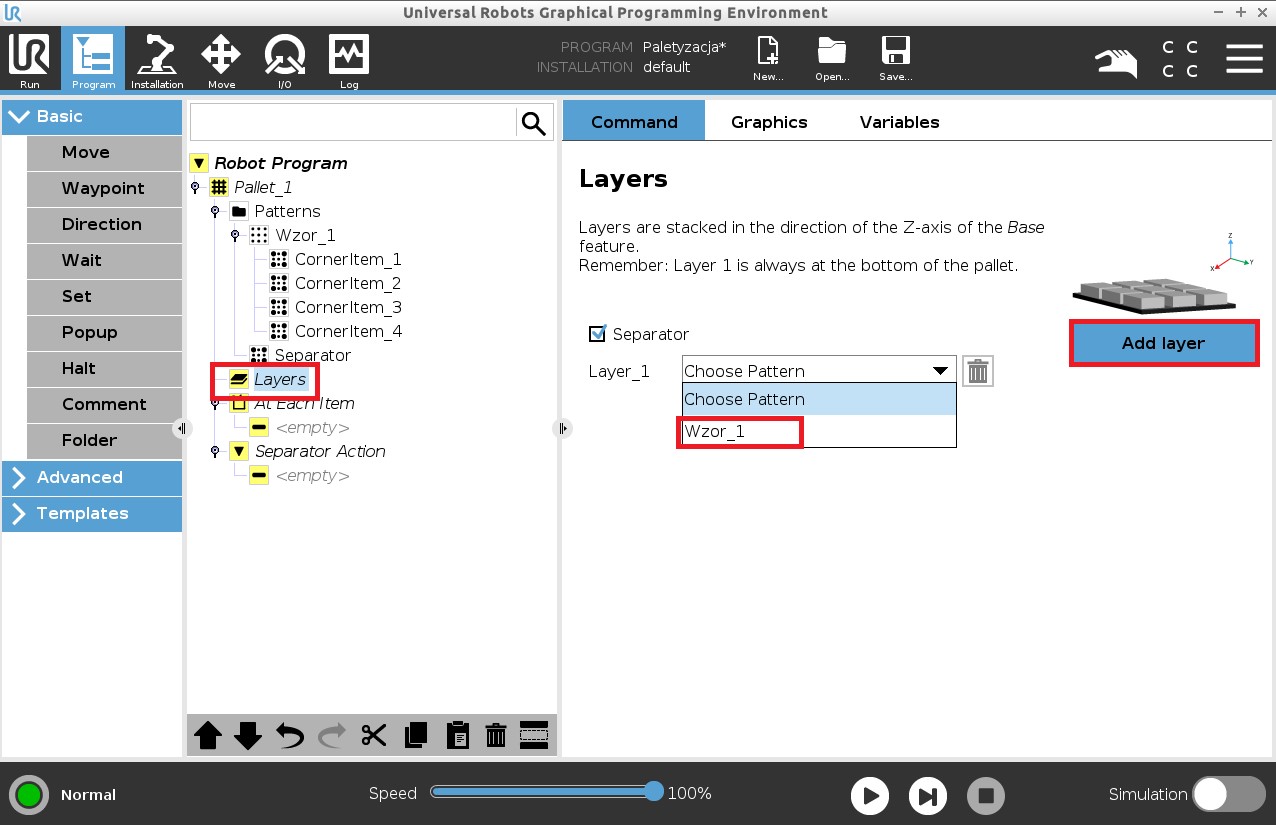
Task: Switch to the Variables tab
Action: click(900, 121)
